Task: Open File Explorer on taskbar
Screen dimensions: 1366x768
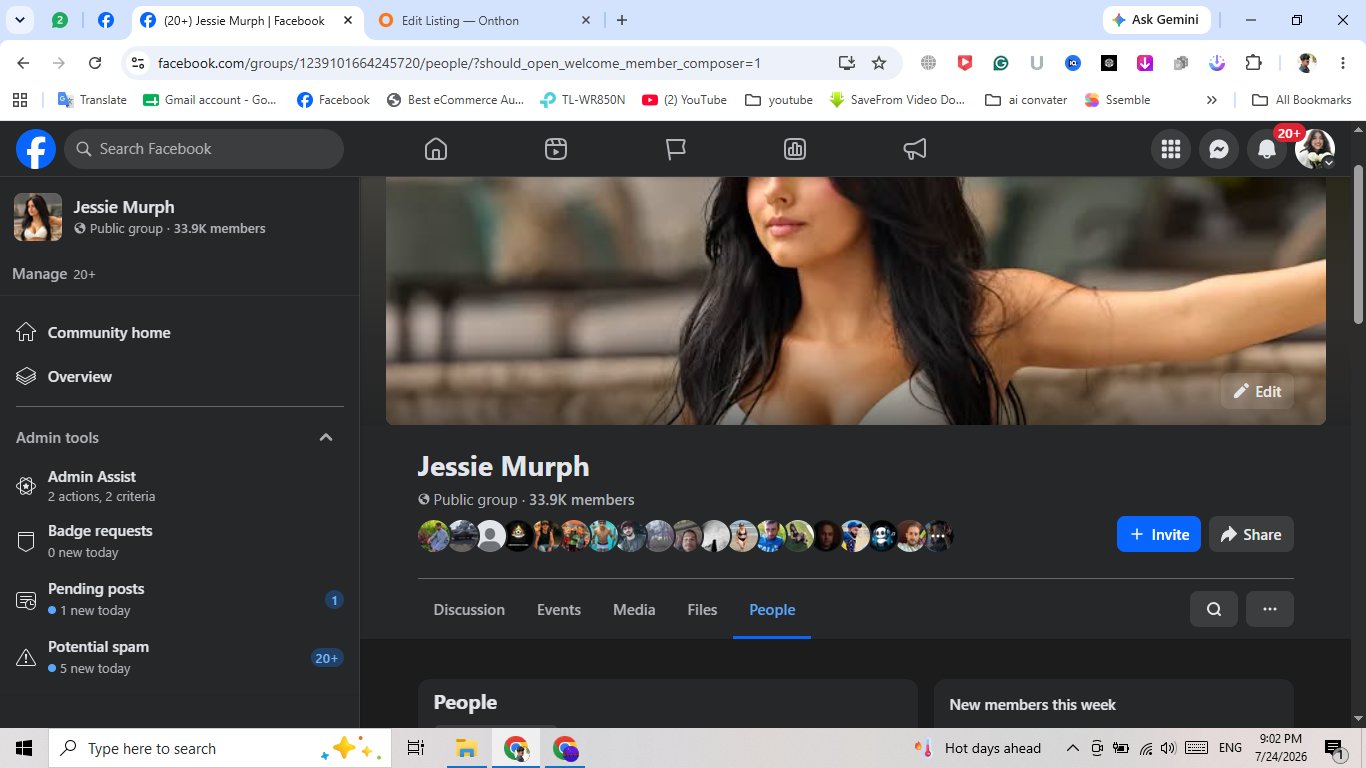Action: click(x=466, y=748)
